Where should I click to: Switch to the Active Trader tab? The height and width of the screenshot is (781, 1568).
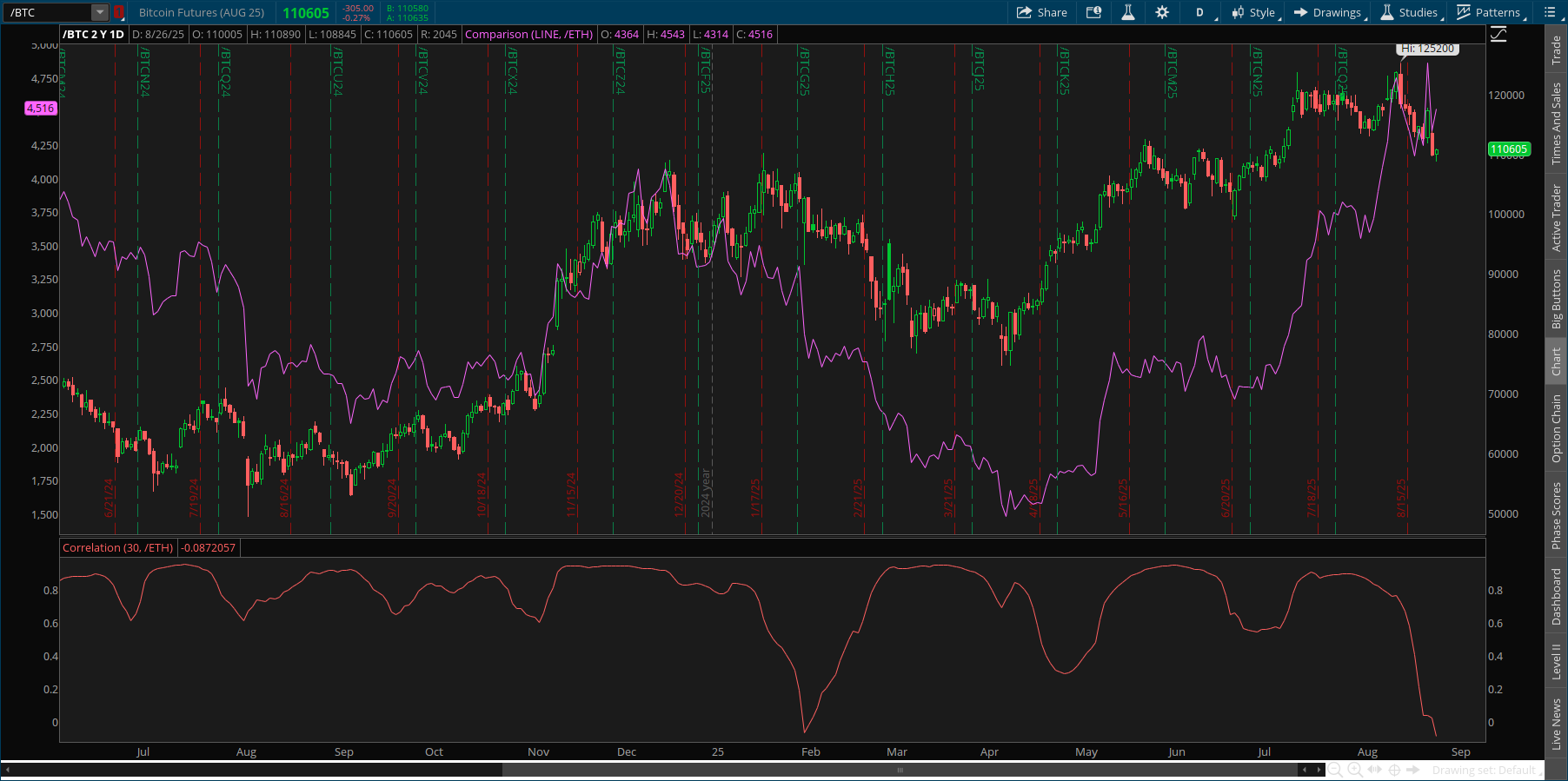[1557, 217]
